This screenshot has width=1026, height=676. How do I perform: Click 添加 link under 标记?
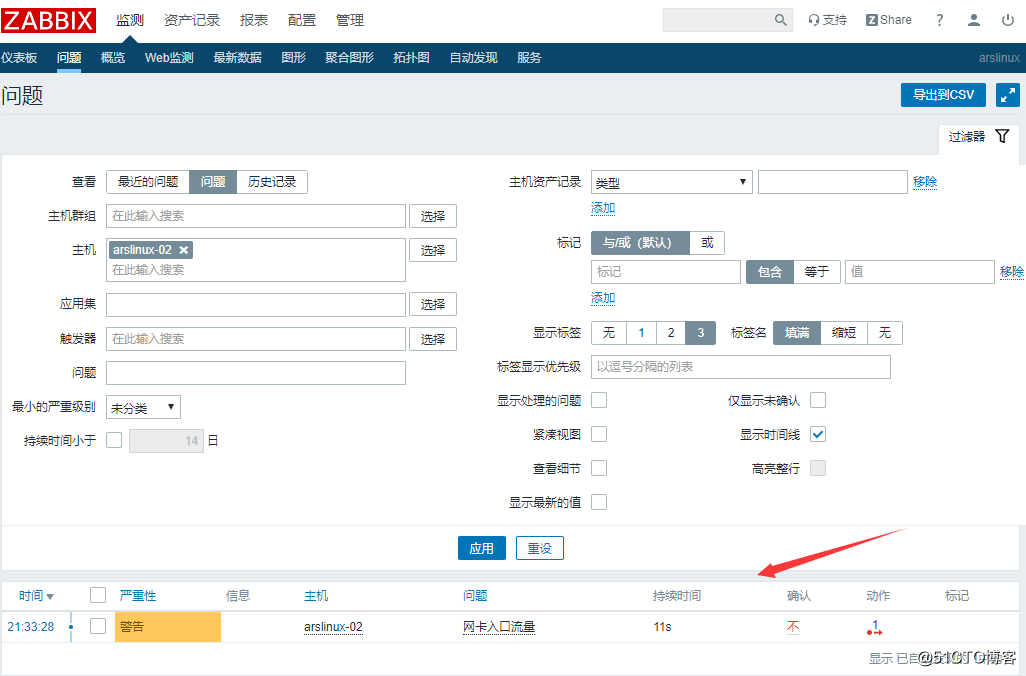click(x=603, y=298)
